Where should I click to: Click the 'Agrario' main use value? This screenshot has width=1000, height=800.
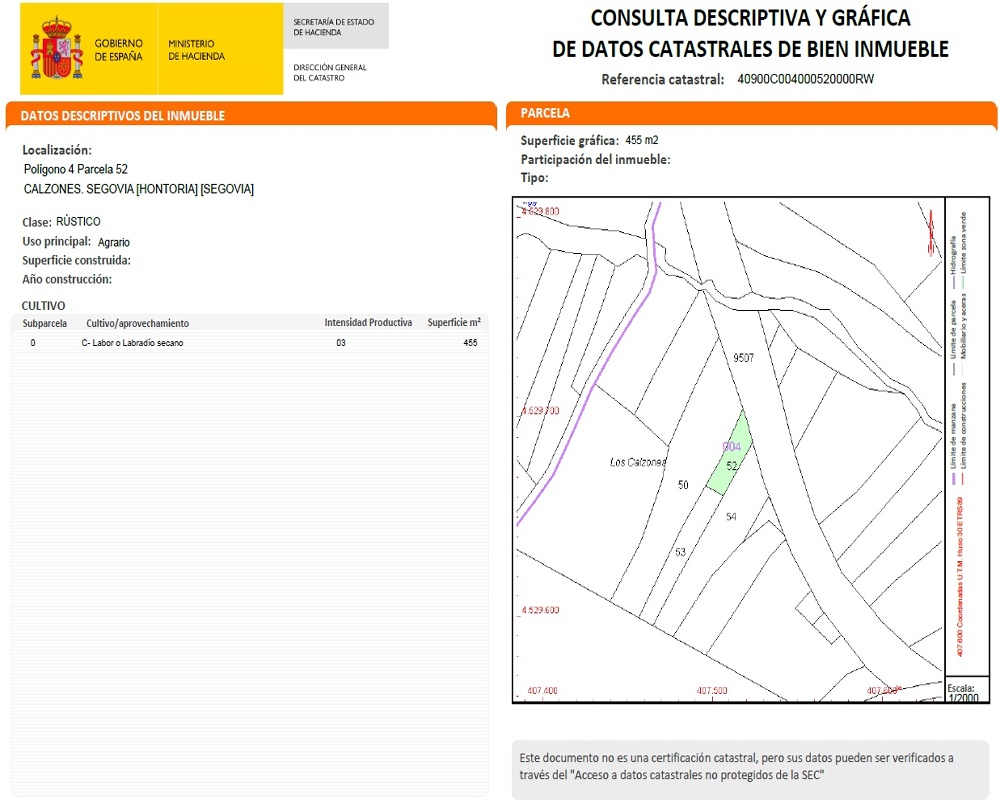tap(114, 242)
